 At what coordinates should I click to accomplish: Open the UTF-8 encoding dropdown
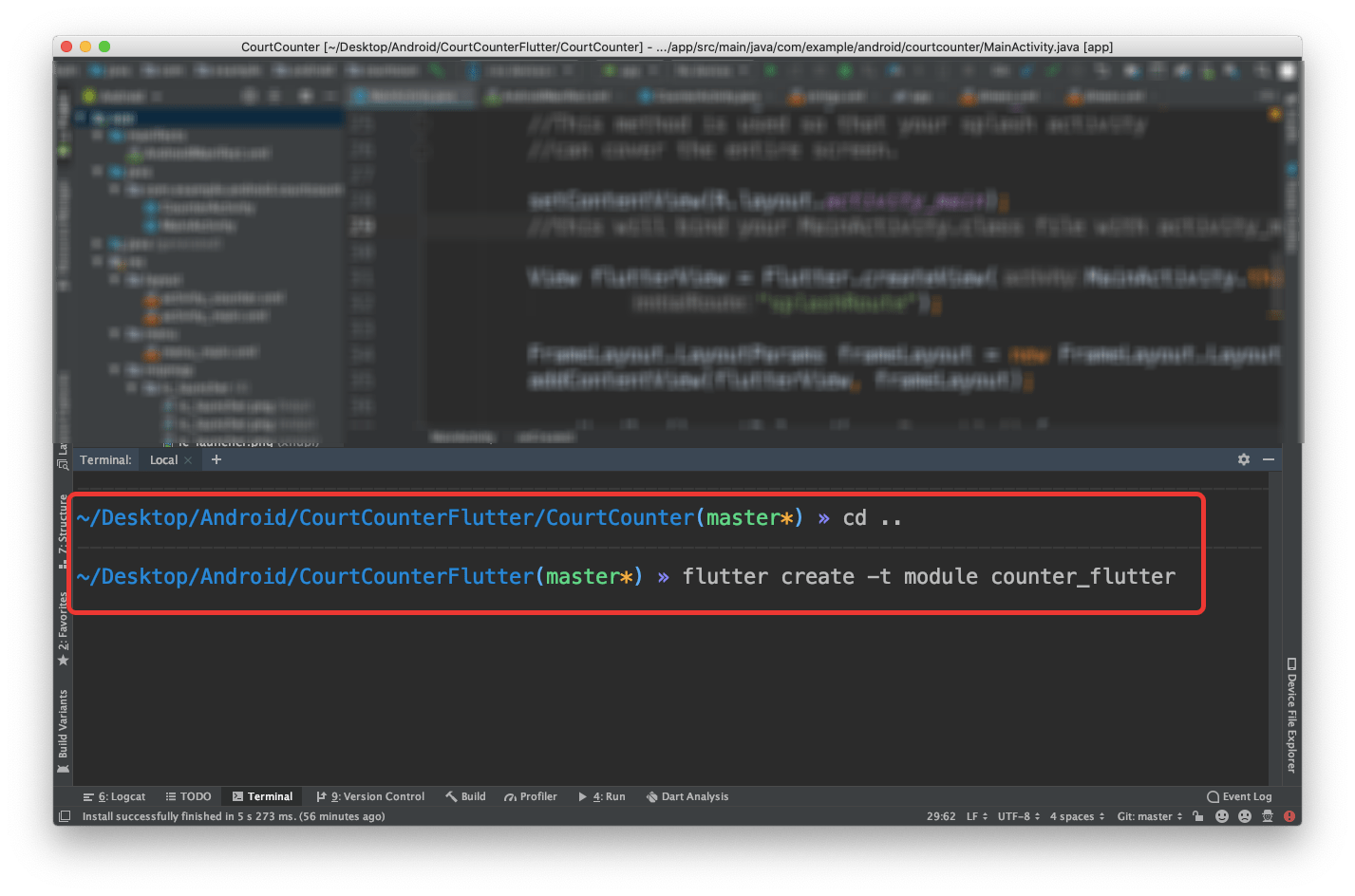(1019, 816)
